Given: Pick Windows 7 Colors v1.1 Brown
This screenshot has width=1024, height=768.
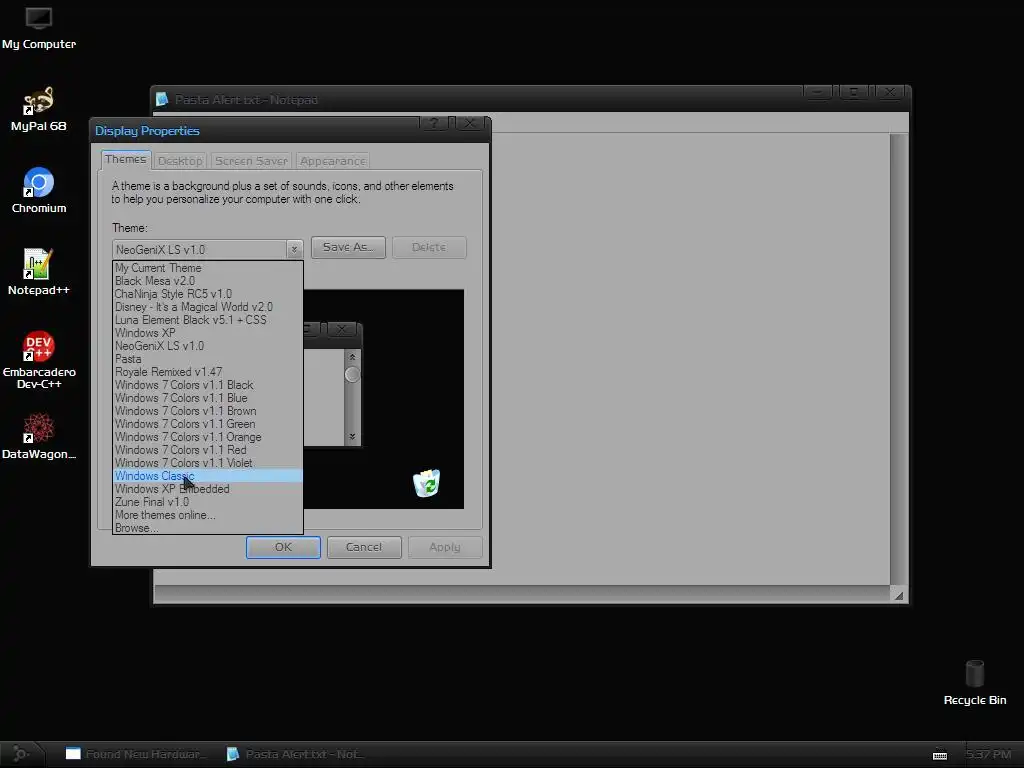Looking at the screenshot, I should tap(208, 411).
